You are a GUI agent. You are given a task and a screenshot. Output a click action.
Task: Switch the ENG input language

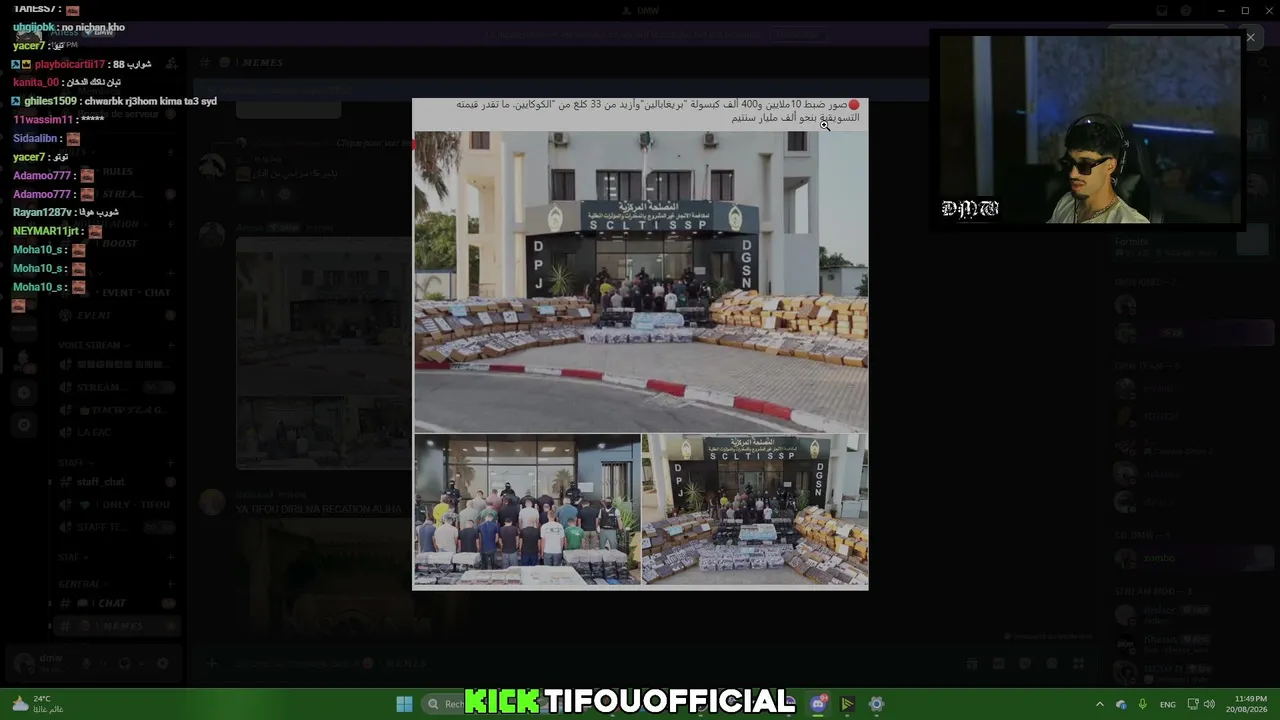[x=1167, y=704]
